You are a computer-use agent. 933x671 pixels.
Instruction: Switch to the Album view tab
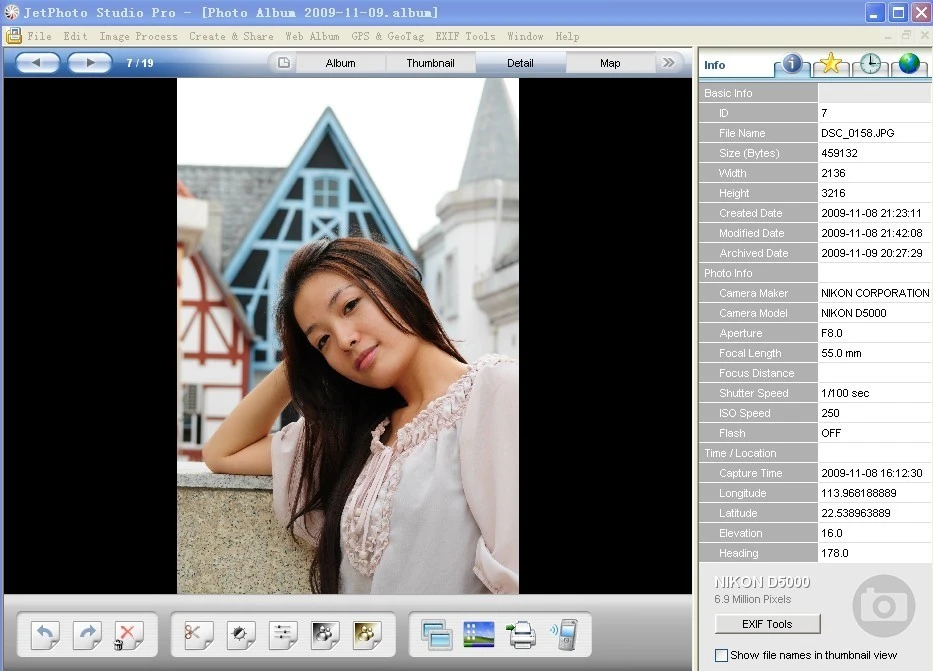coord(340,63)
